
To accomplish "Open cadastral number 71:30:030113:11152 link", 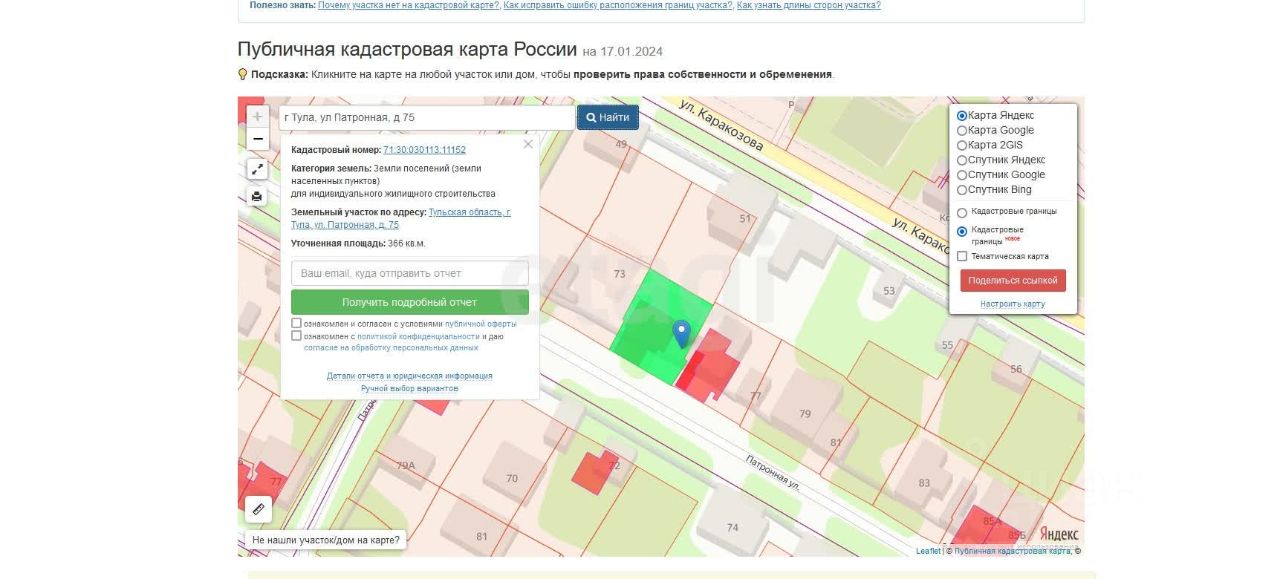I will click(x=424, y=150).
